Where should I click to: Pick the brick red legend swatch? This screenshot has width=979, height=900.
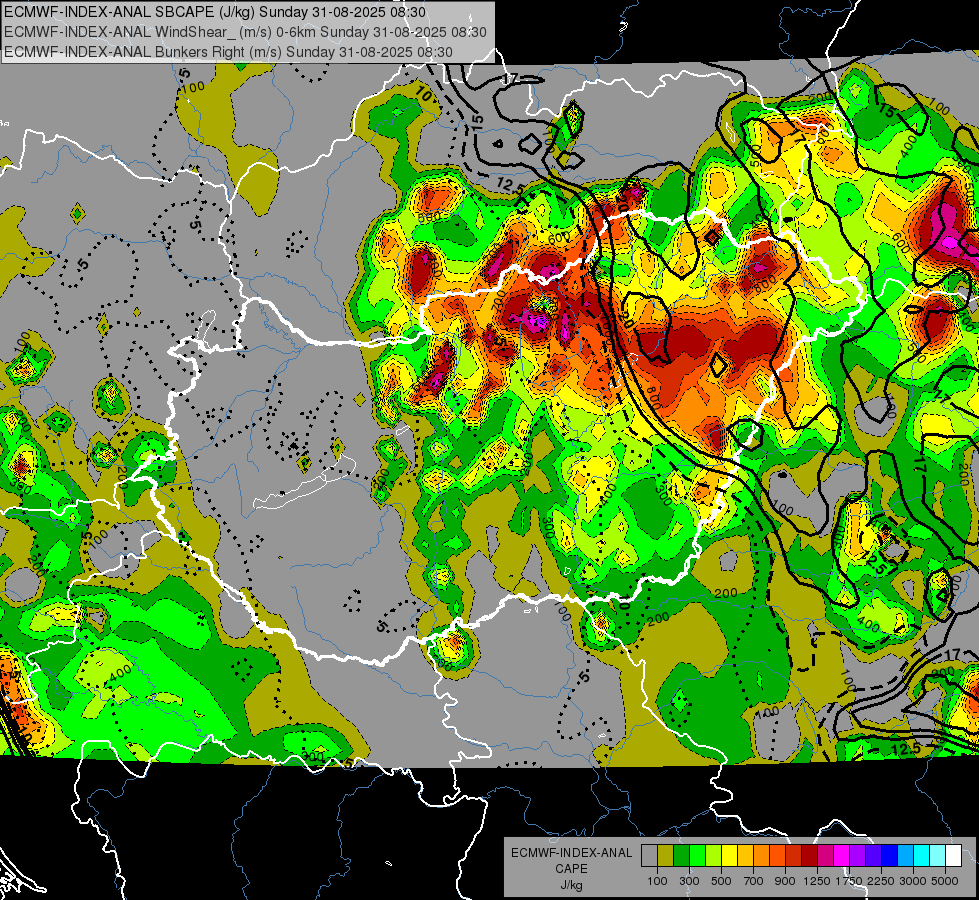tap(794, 856)
